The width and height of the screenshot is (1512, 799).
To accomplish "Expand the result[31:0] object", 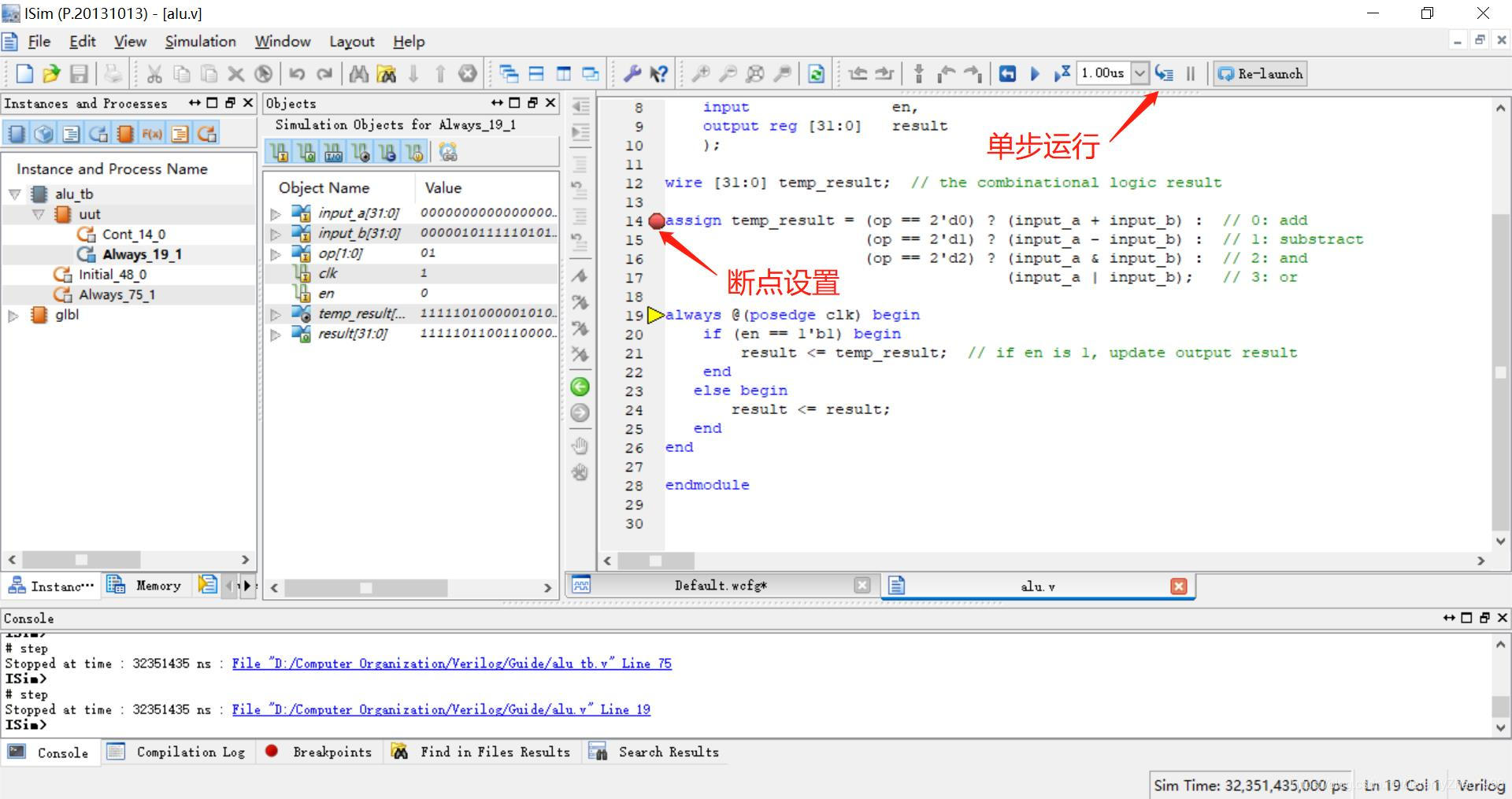I will point(275,335).
